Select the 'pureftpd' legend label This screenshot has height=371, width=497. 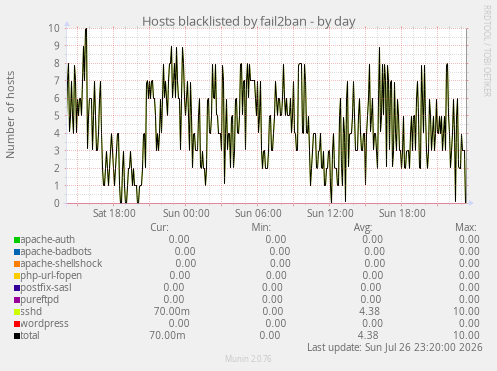pos(40,300)
